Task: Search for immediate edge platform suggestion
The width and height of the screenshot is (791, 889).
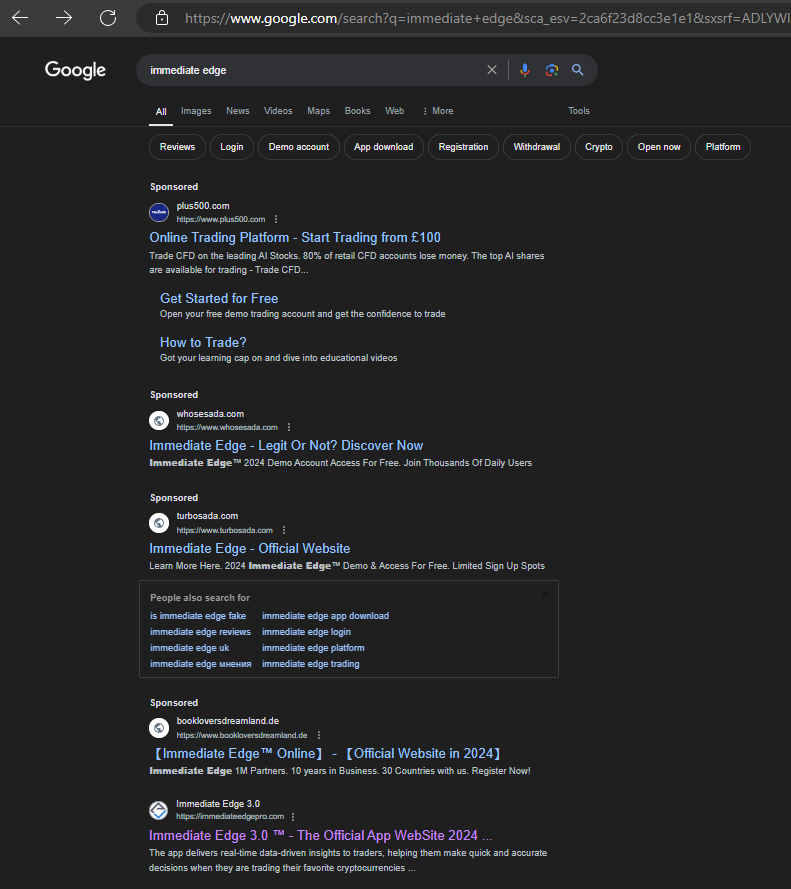Action: [313, 647]
